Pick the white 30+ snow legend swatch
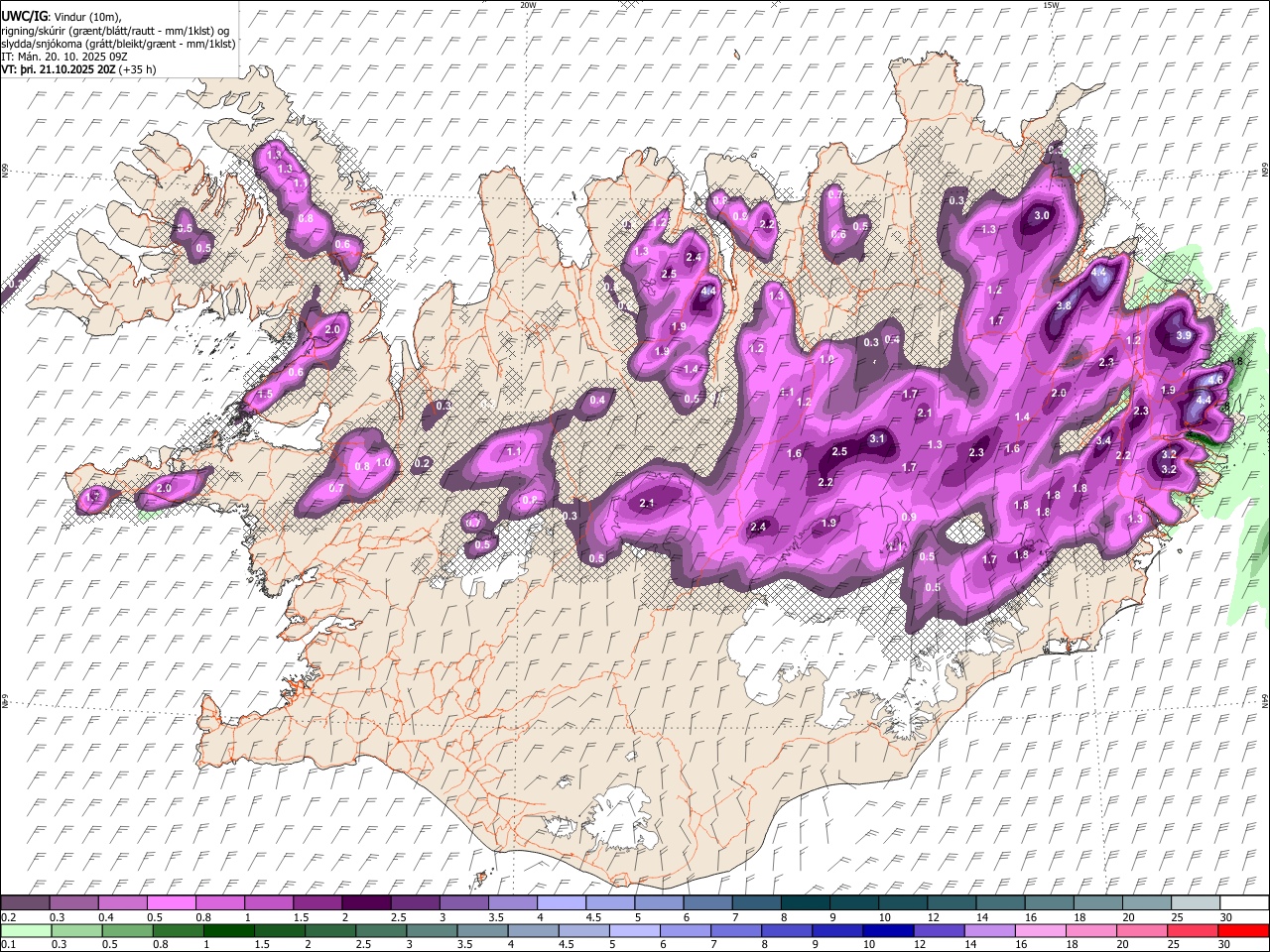 (x=1242, y=902)
